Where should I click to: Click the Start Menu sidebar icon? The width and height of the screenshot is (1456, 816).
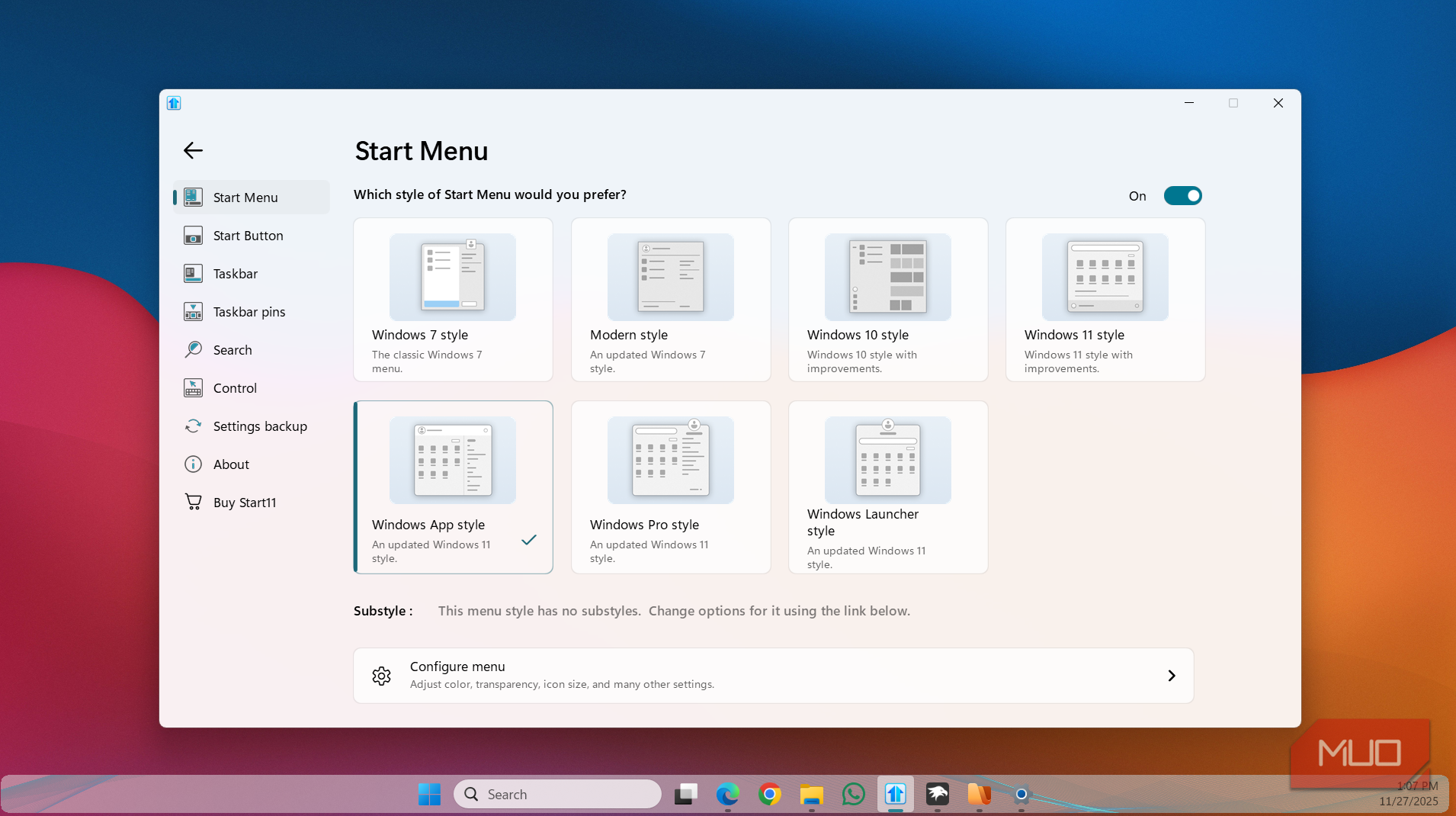(194, 198)
